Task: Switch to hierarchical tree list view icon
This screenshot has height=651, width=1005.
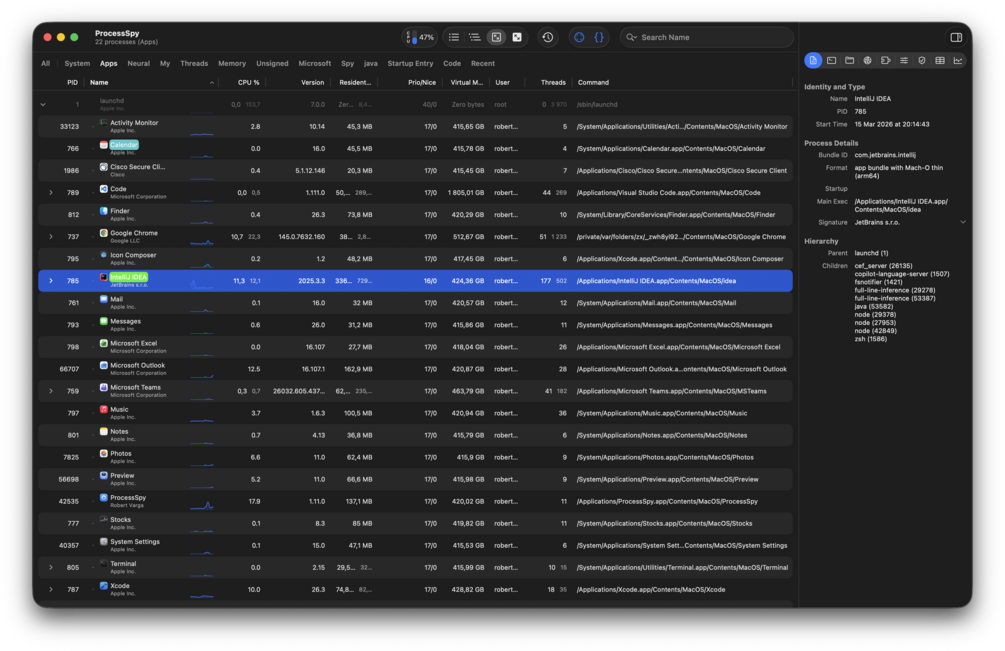Action: click(x=475, y=37)
